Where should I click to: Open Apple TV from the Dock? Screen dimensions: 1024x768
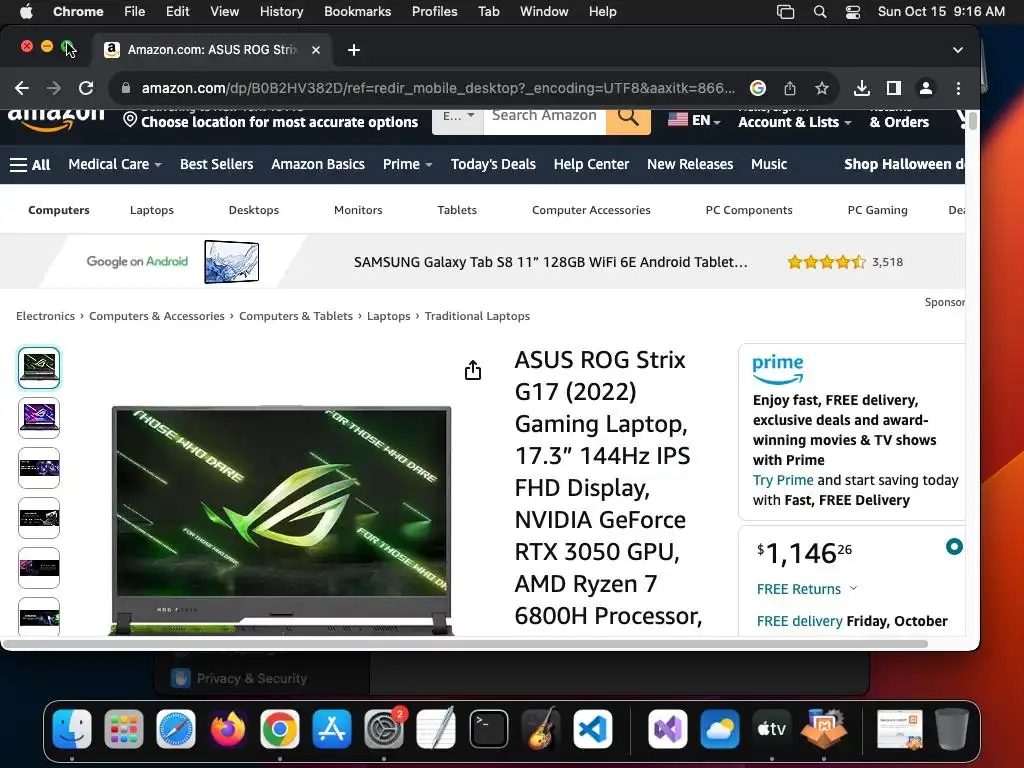pos(771,729)
